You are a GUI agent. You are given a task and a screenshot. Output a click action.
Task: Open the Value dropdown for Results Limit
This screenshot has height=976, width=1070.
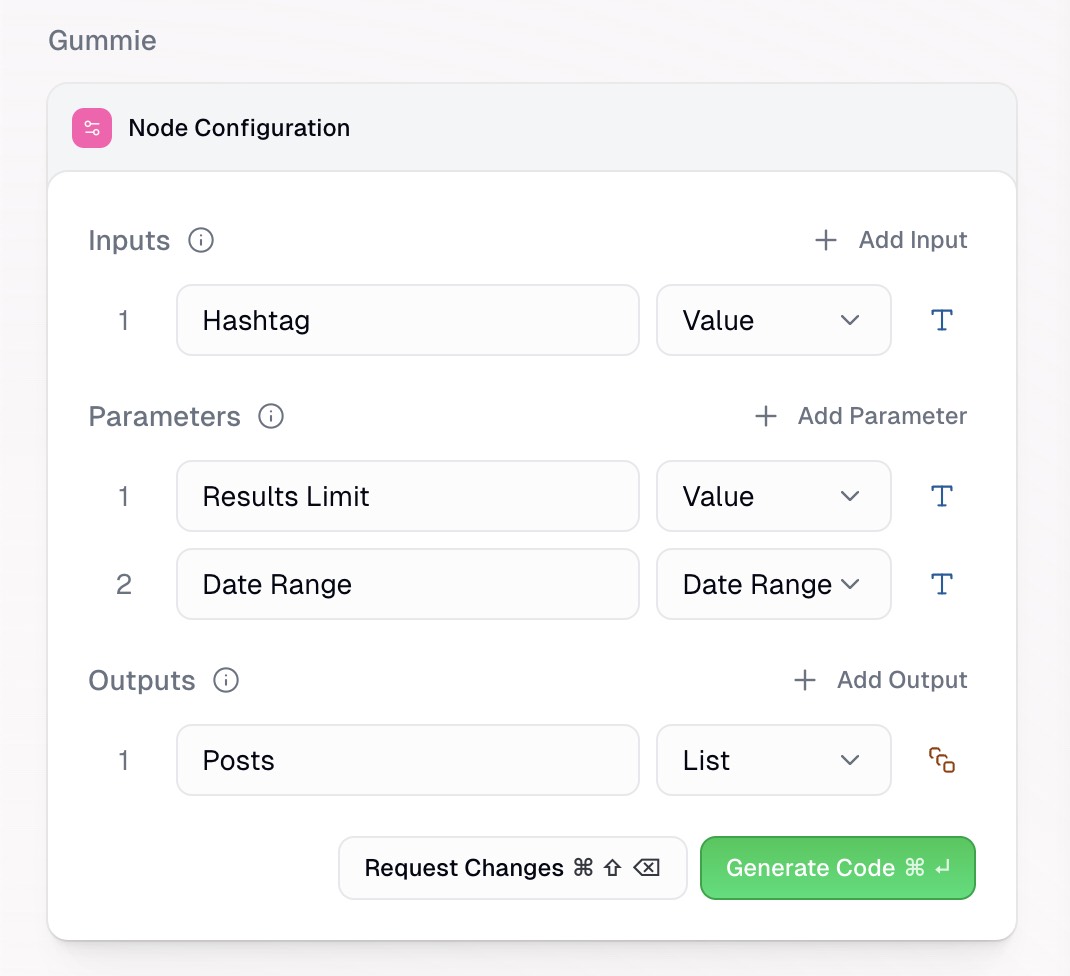(x=773, y=496)
